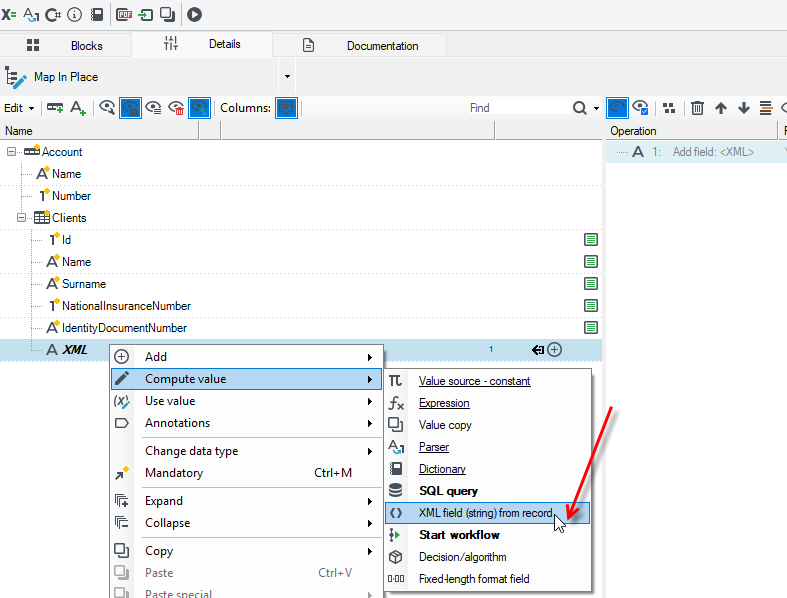Open the Add submenu in context menu

247,357
